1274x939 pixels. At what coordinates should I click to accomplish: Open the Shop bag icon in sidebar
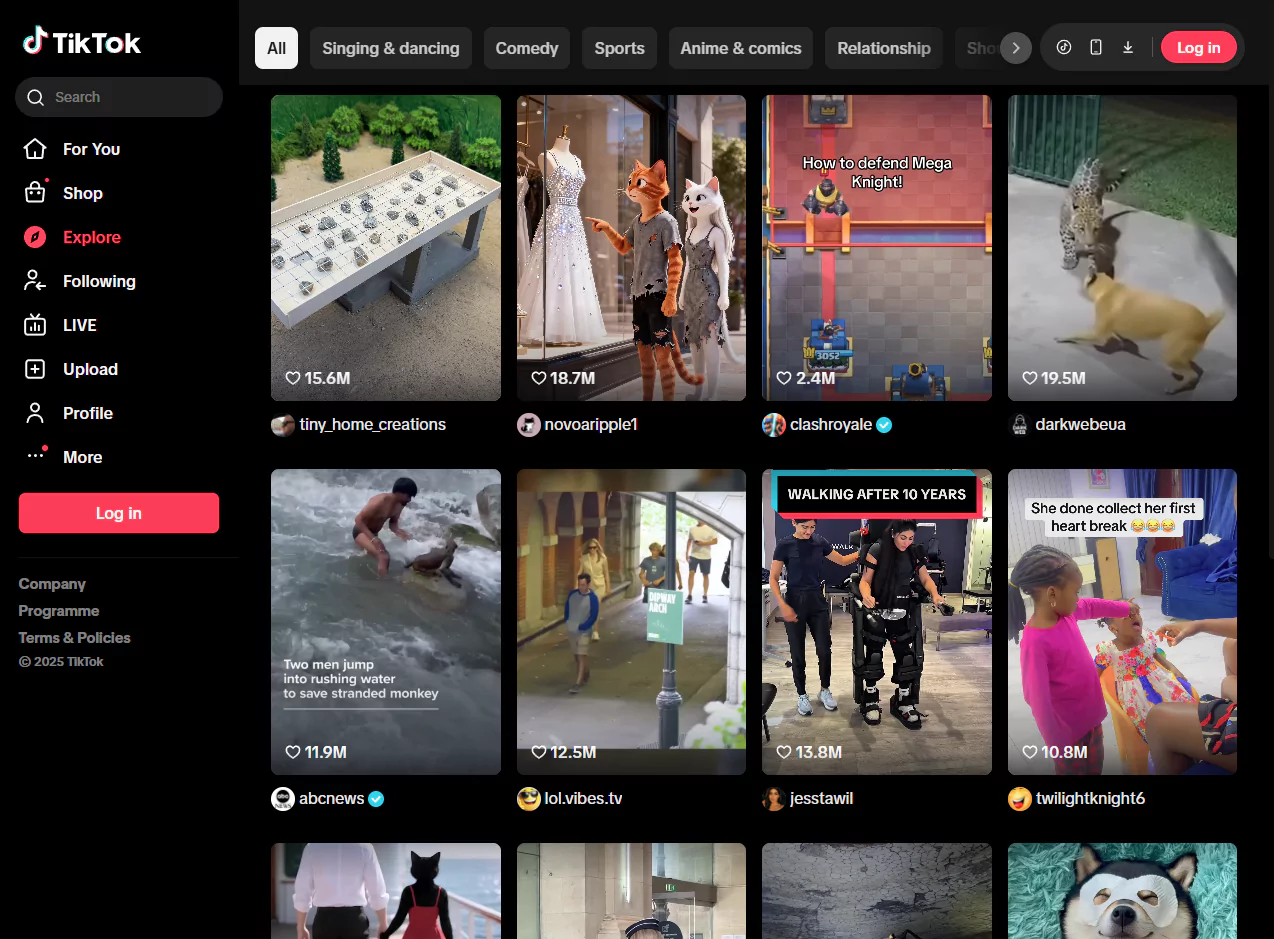[x=35, y=193]
